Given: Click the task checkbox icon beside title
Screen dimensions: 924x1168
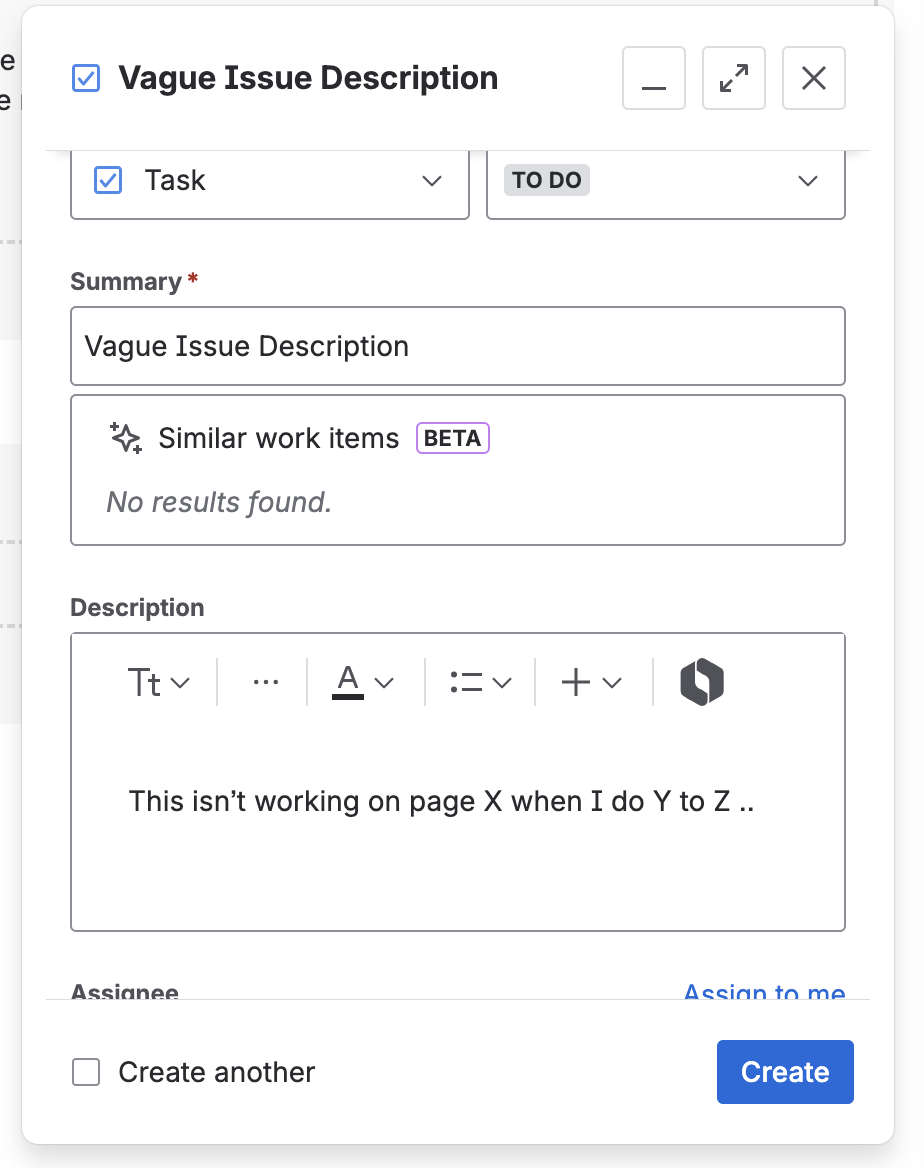Looking at the screenshot, I should point(87,78).
